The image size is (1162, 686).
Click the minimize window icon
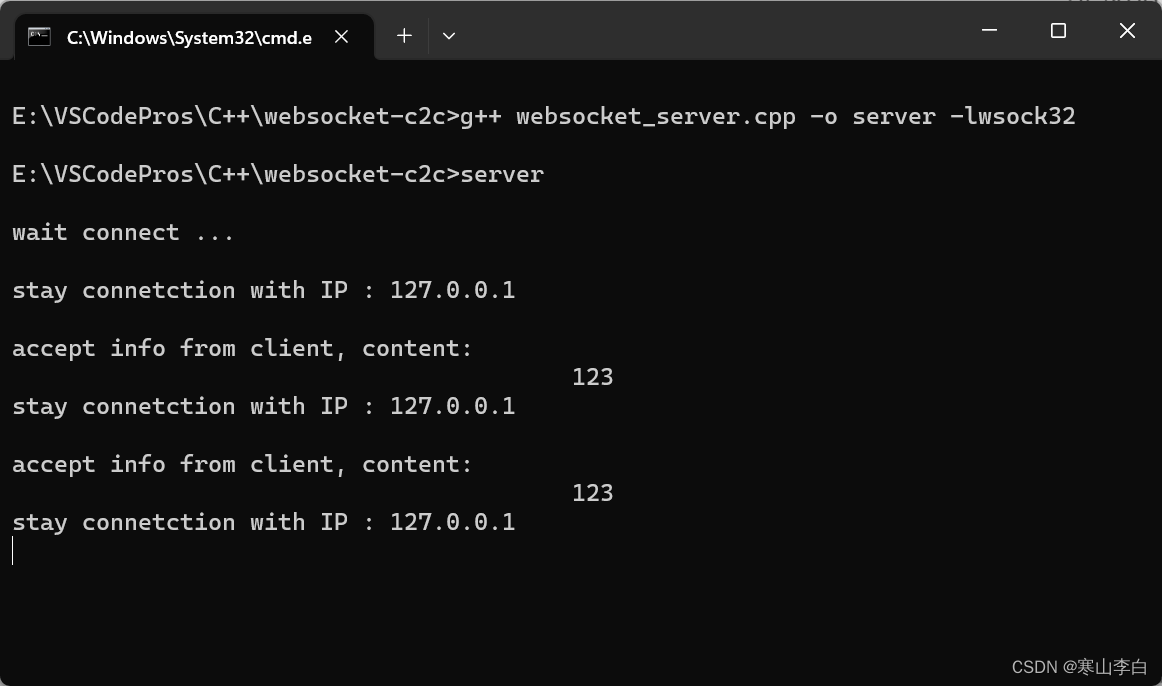click(x=988, y=31)
